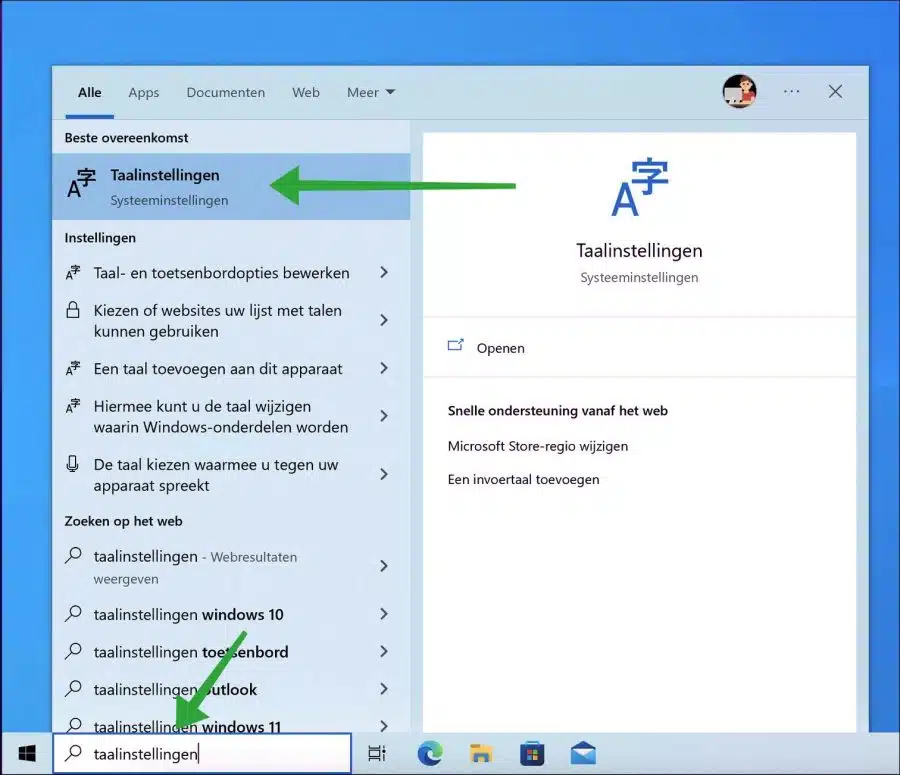The image size is (900, 775).
Task: Expand Taal- en toetsenbordopties bewerken chevron
Action: pyautogui.click(x=384, y=273)
